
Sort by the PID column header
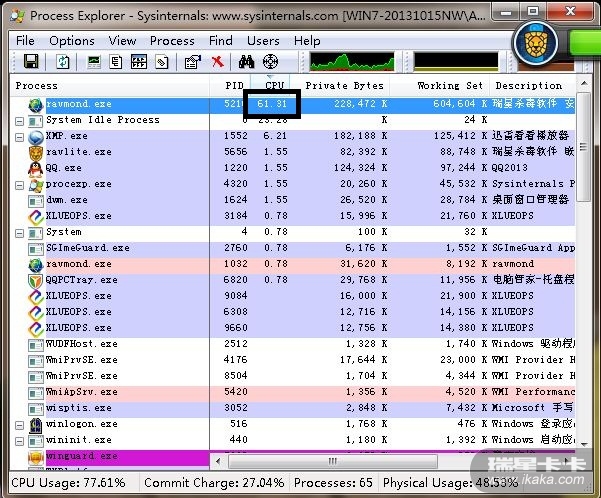pos(230,85)
